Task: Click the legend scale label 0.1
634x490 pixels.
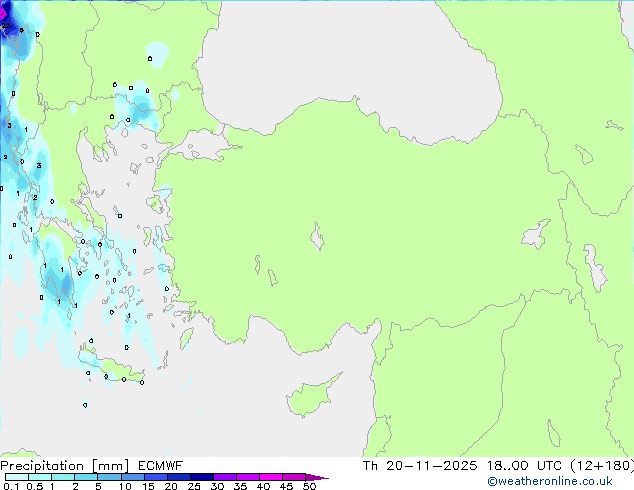Action: pos(10,487)
